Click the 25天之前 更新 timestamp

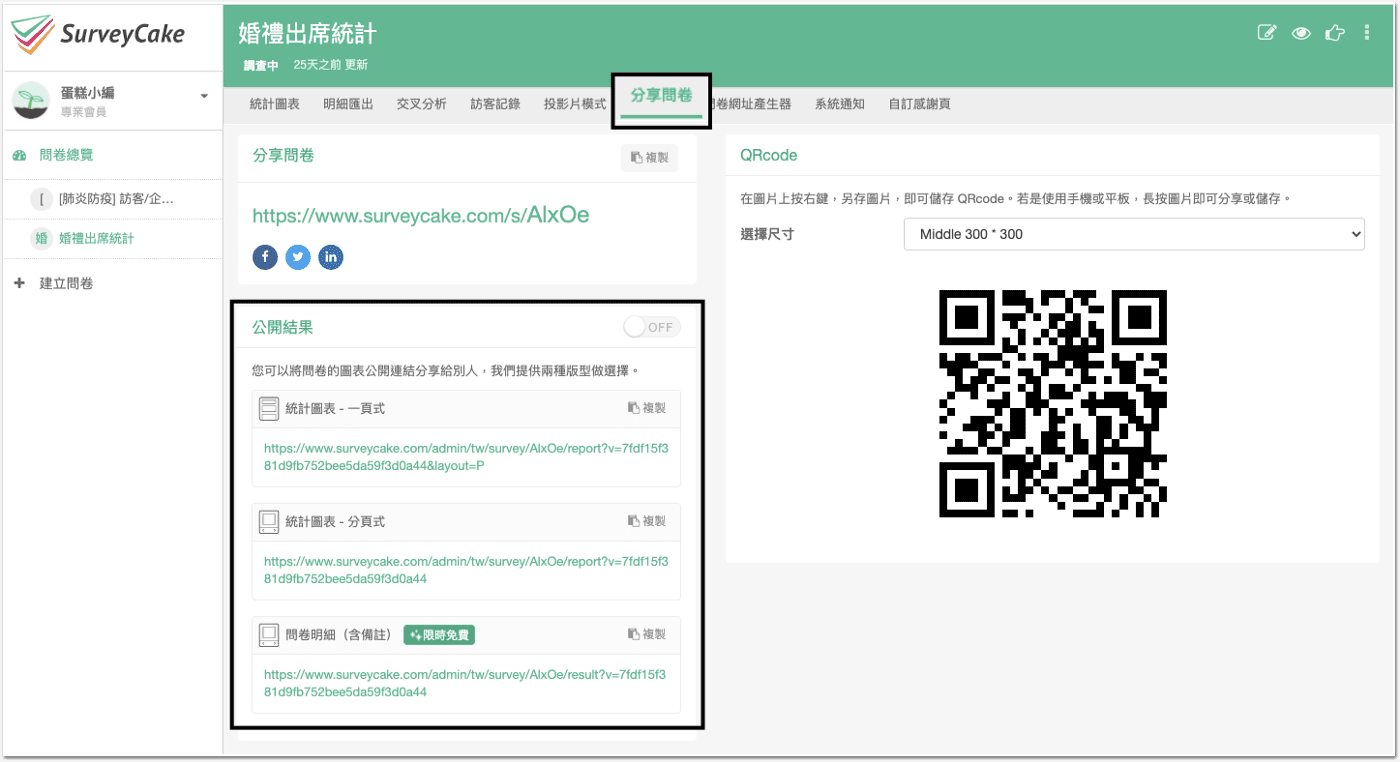coord(331,65)
